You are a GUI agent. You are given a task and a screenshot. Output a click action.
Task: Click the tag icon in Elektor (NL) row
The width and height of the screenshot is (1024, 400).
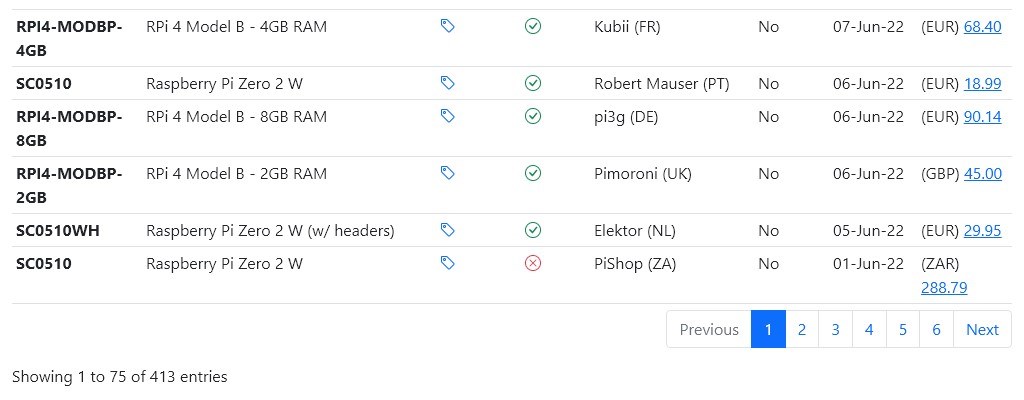coord(448,231)
